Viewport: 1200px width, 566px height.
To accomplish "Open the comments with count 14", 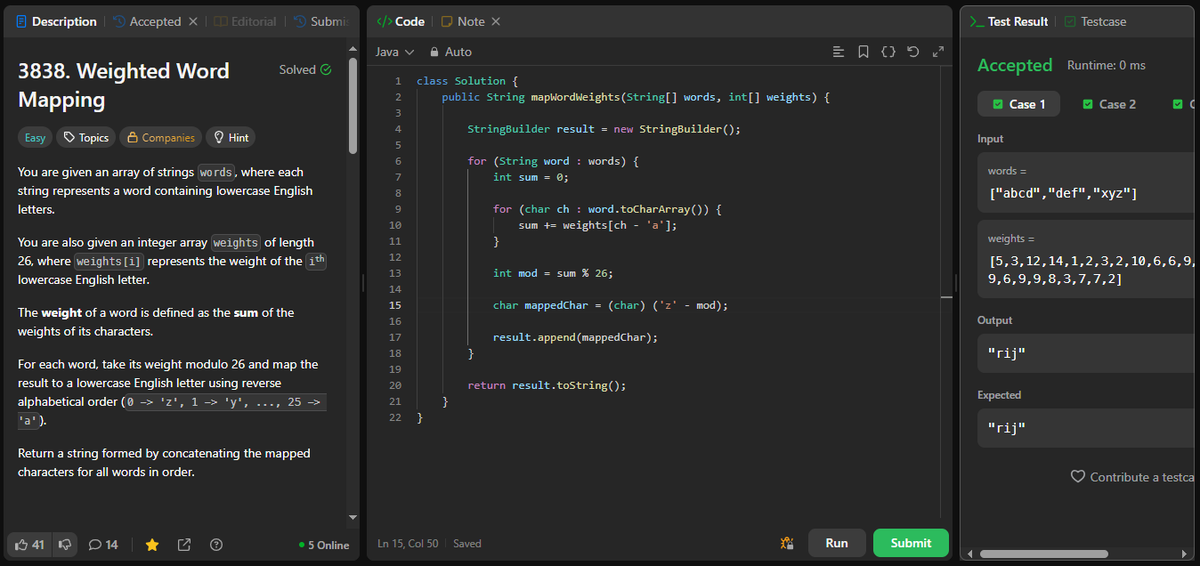I will (104, 544).
